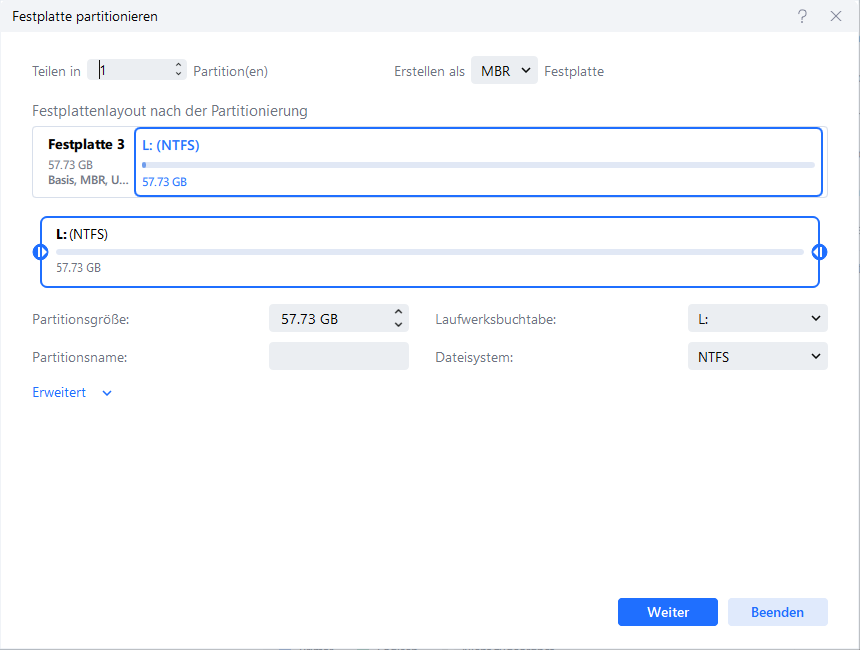The height and width of the screenshot is (650, 860).
Task: Select L: (NTFS) partition in layout preview
Action: pos(478,162)
